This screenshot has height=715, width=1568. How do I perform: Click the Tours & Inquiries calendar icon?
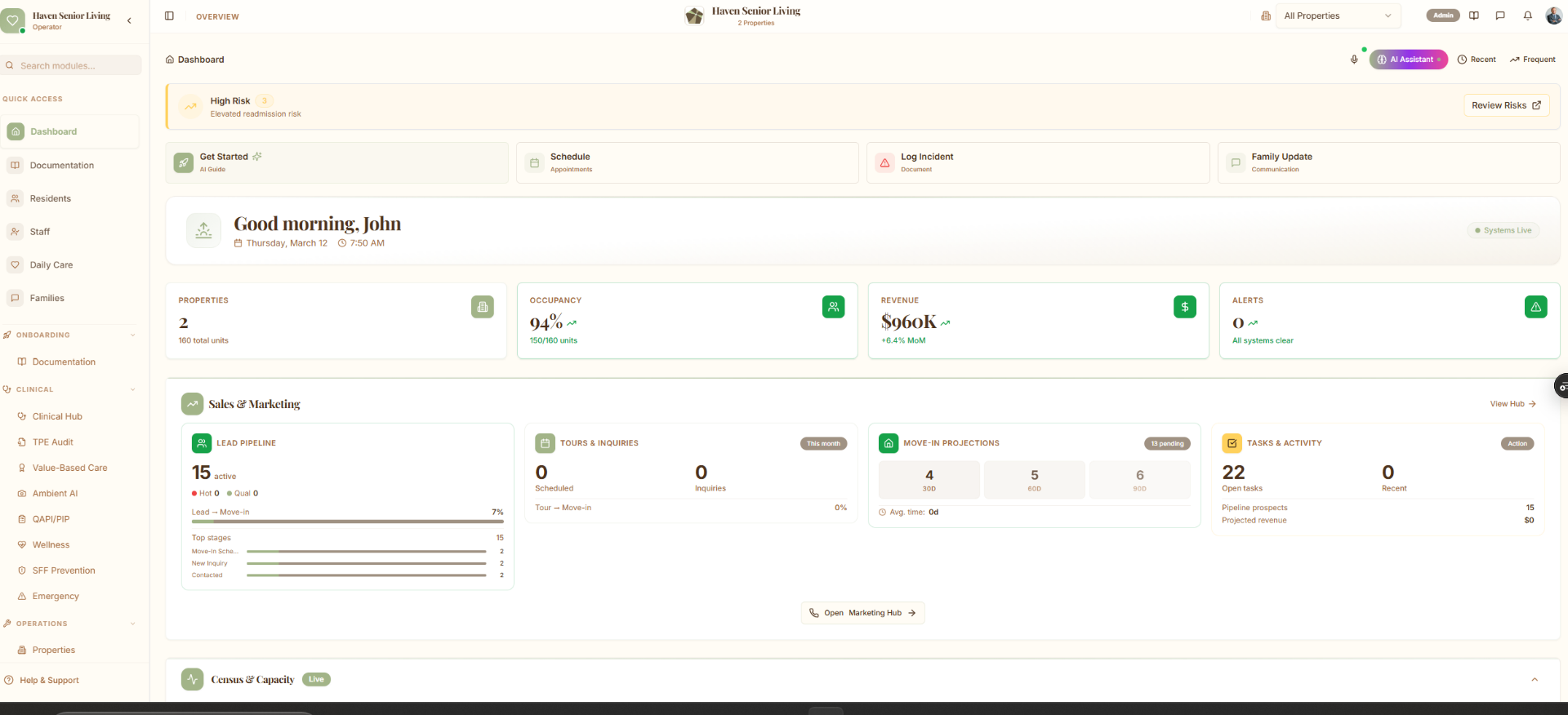click(545, 443)
